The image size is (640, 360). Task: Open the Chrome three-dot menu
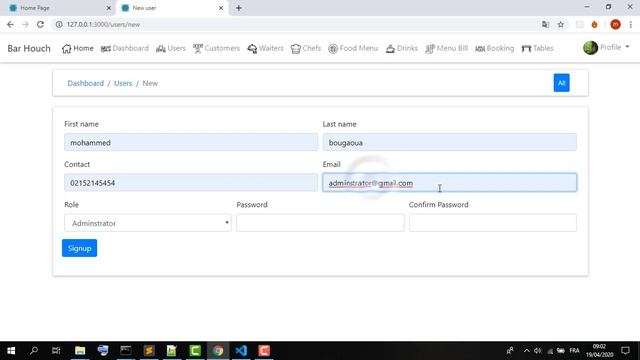(x=631, y=24)
